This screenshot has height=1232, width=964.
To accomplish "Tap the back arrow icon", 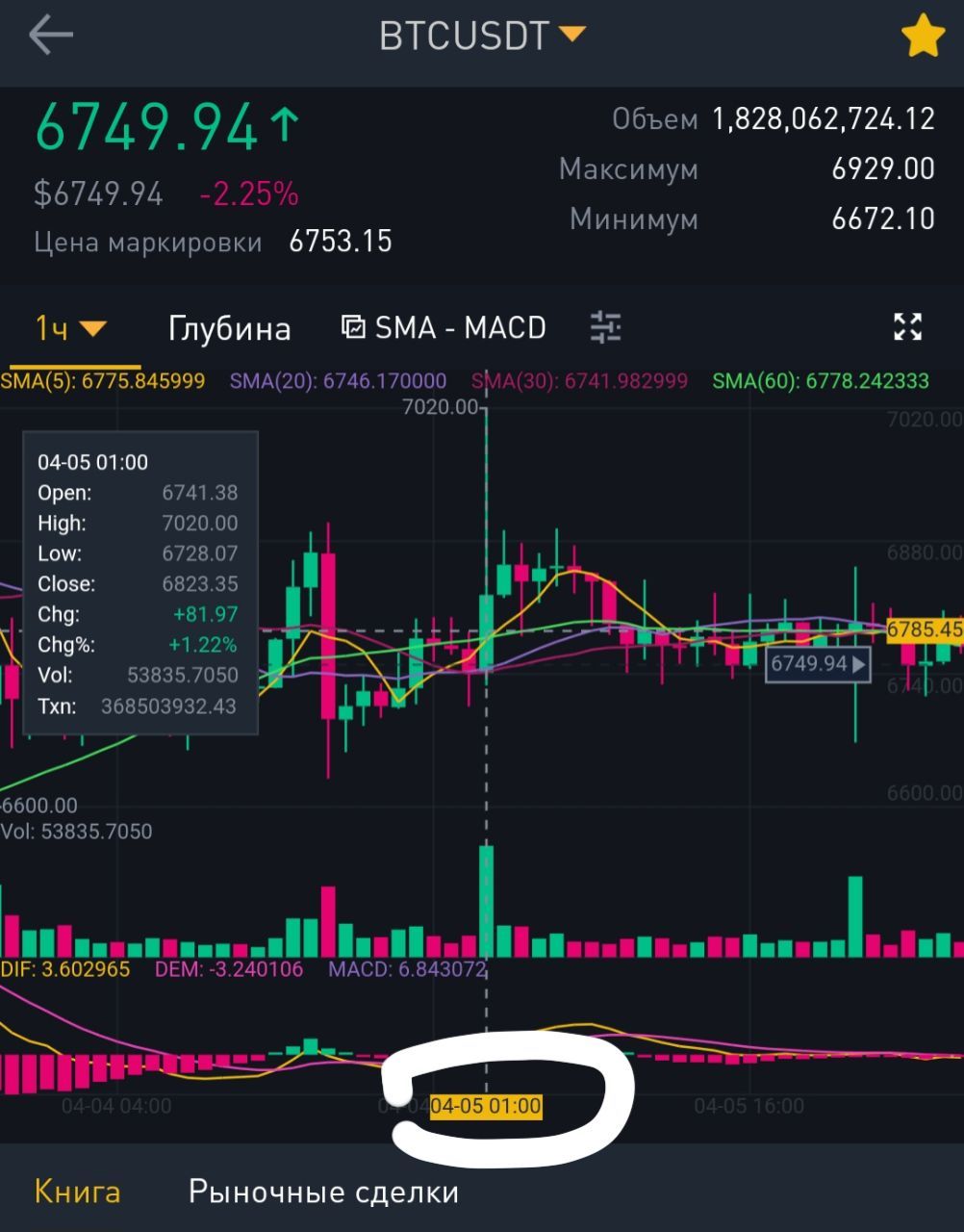I will click(x=51, y=36).
